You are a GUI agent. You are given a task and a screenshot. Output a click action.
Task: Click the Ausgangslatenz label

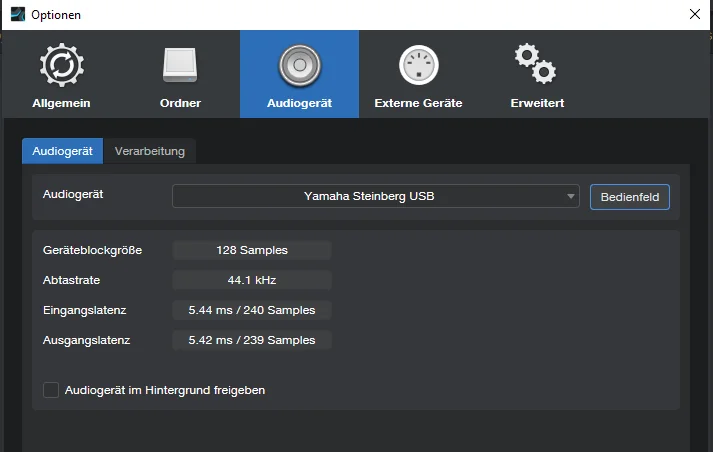click(86, 340)
